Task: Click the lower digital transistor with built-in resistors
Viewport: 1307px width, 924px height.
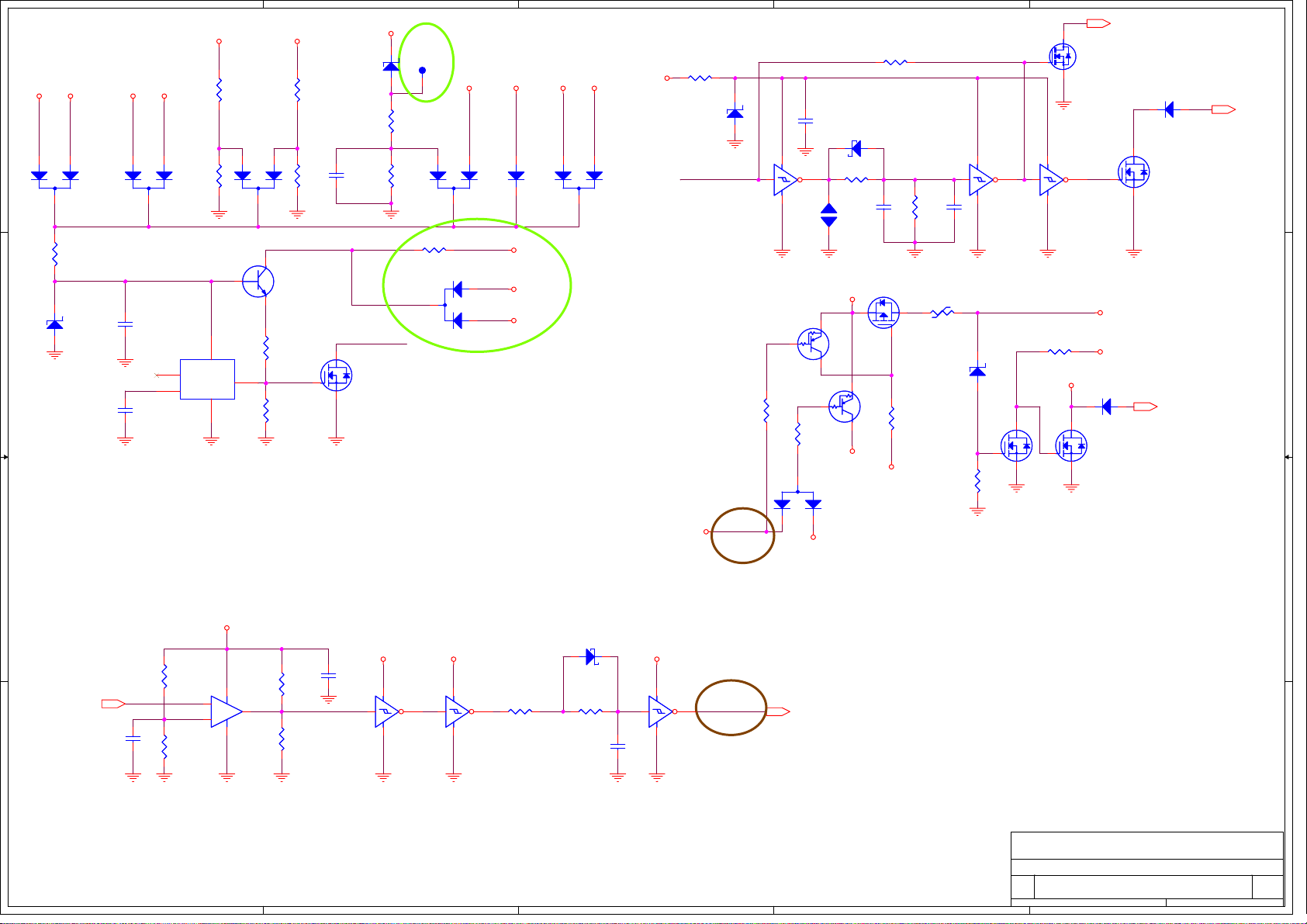Action: click(845, 407)
